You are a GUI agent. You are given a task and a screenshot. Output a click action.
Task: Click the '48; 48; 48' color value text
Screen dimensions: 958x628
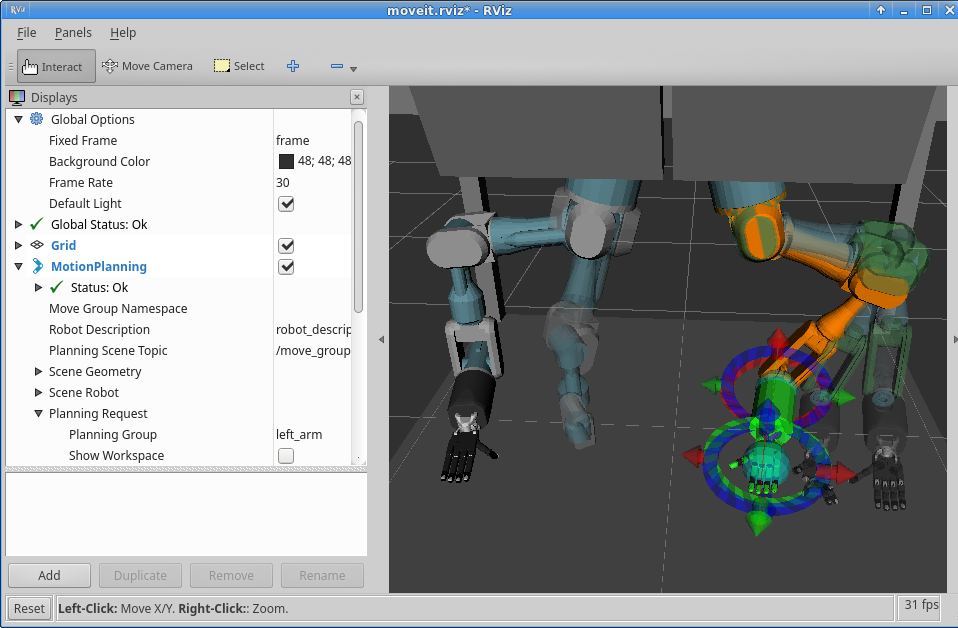(x=324, y=161)
